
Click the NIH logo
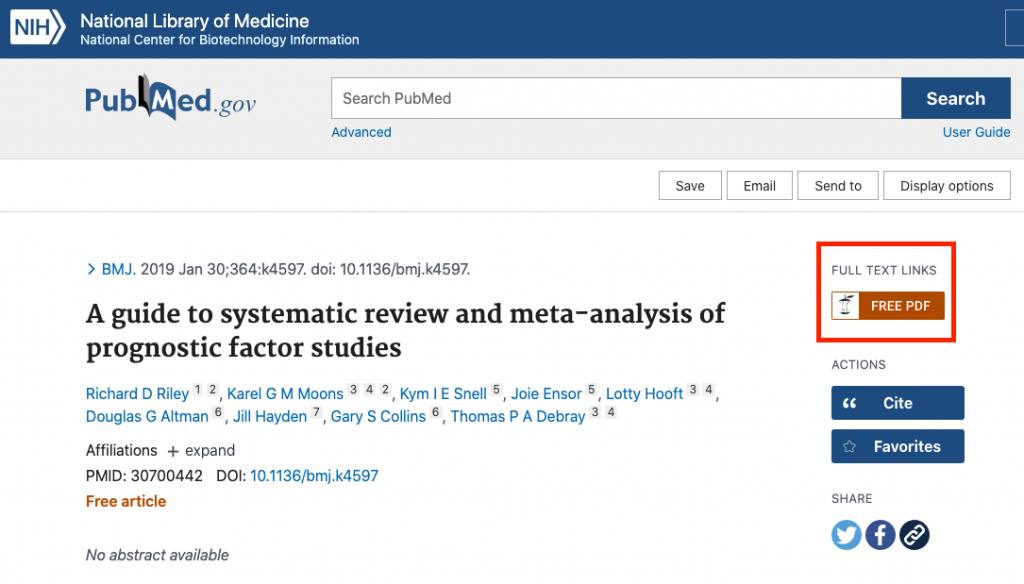tap(36, 27)
